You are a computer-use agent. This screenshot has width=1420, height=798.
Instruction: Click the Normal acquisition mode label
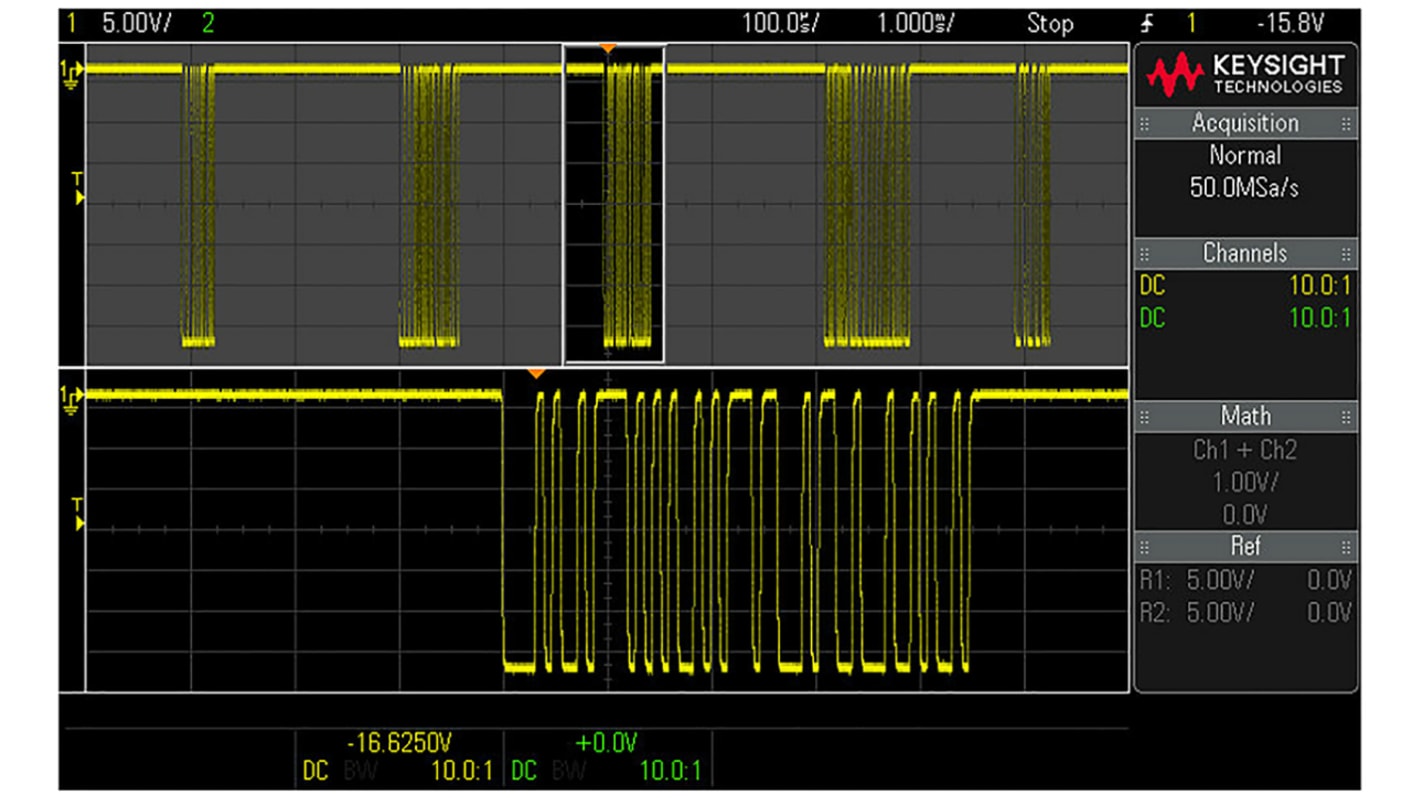click(1246, 155)
